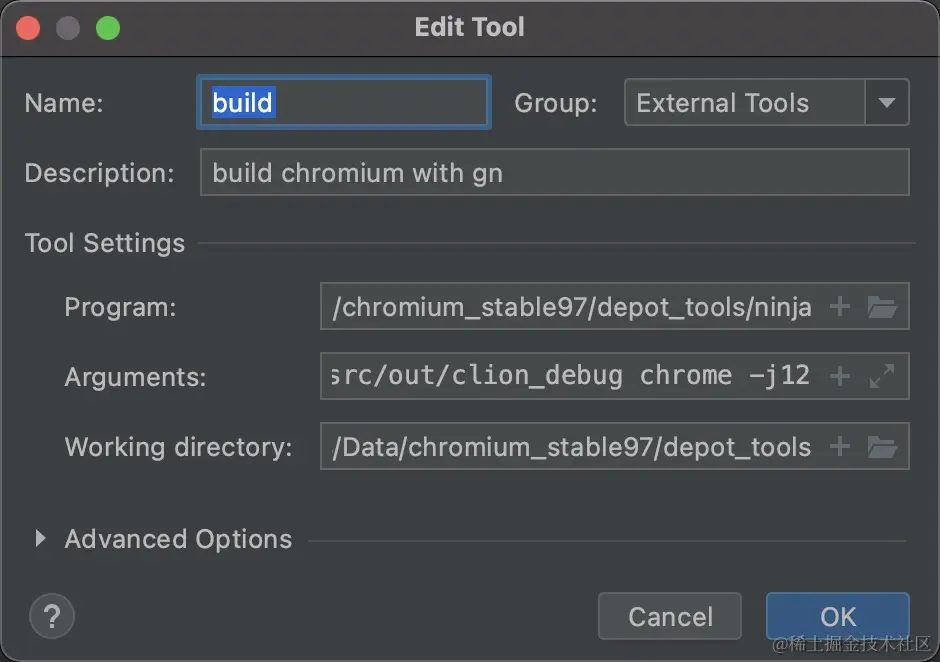This screenshot has width=940, height=662.
Task: Expand the Arguments field editor
Action: click(882, 376)
